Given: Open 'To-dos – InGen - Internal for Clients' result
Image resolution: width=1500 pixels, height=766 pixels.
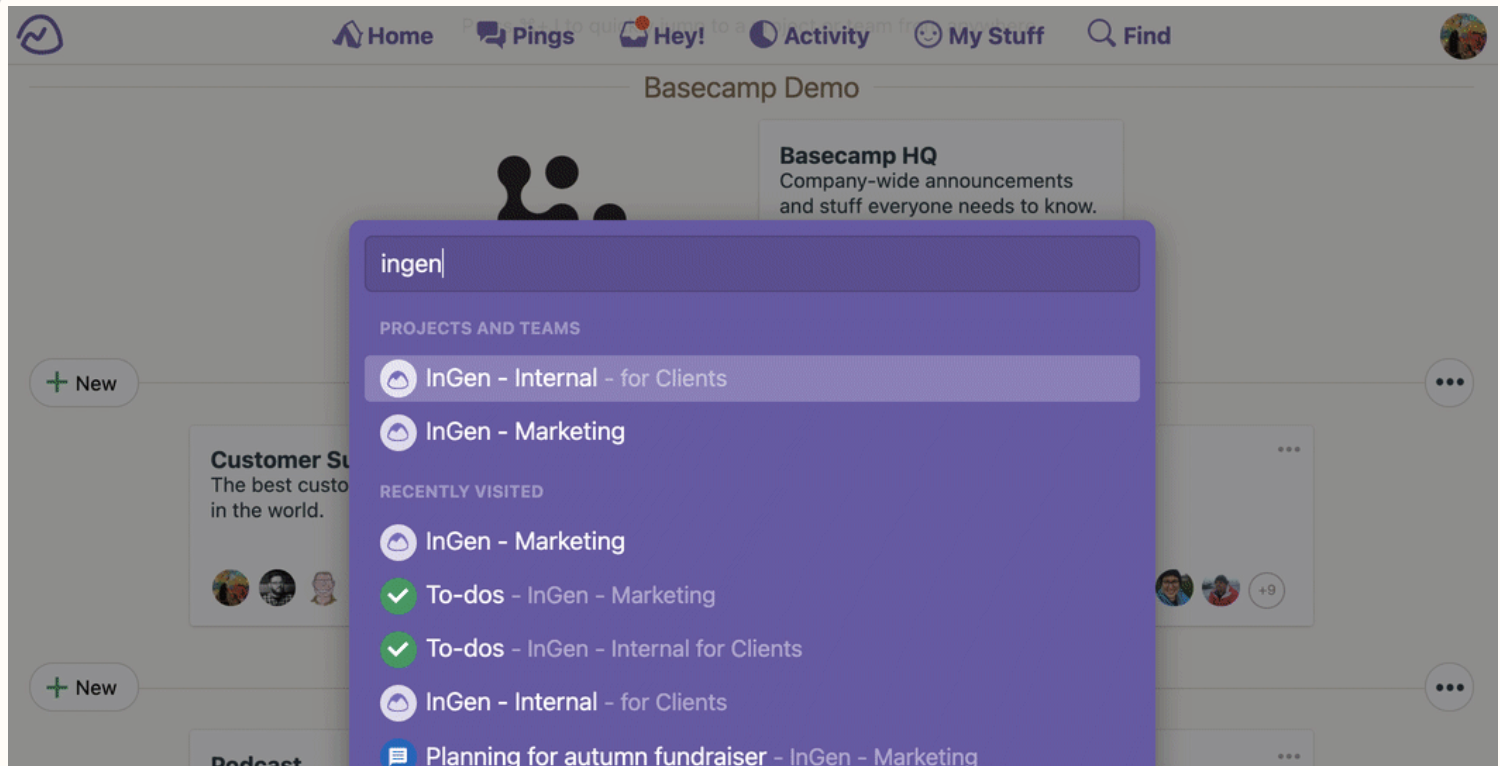Looking at the screenshot, I should 752,649.
